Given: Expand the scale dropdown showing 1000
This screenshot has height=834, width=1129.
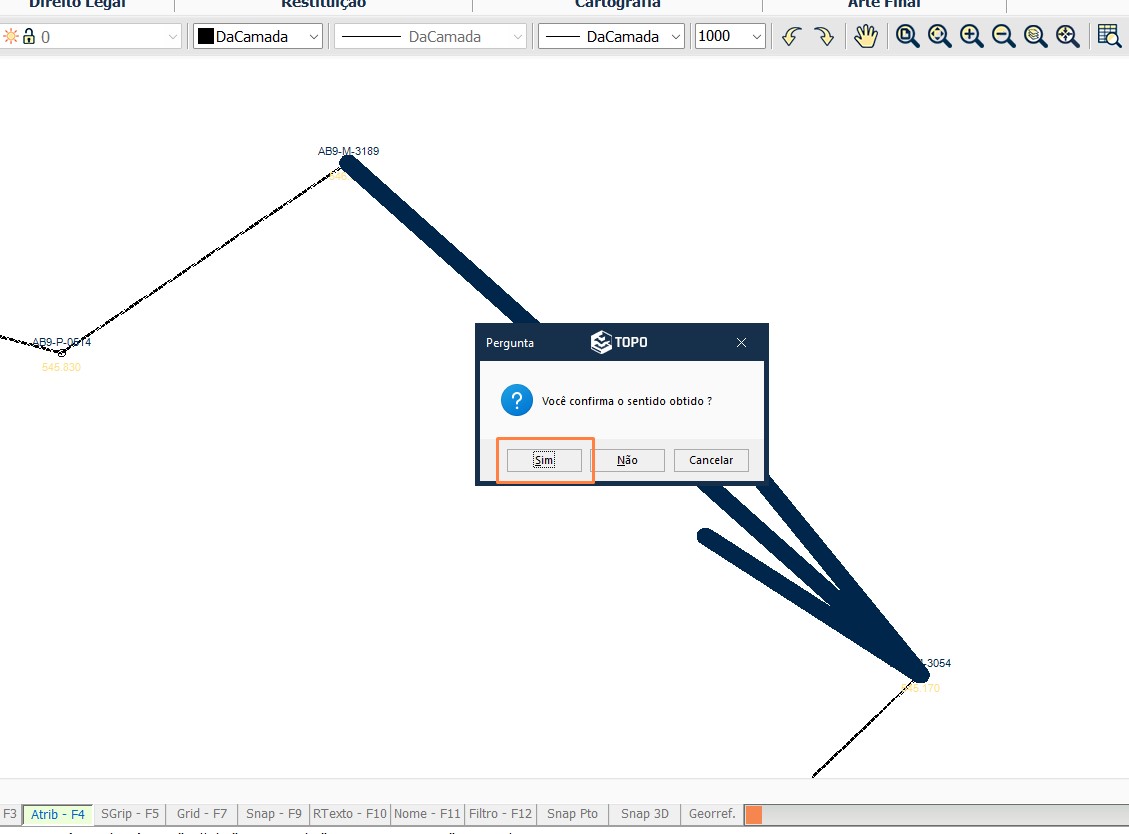Looking at the screenshot, I should [756, 36].
